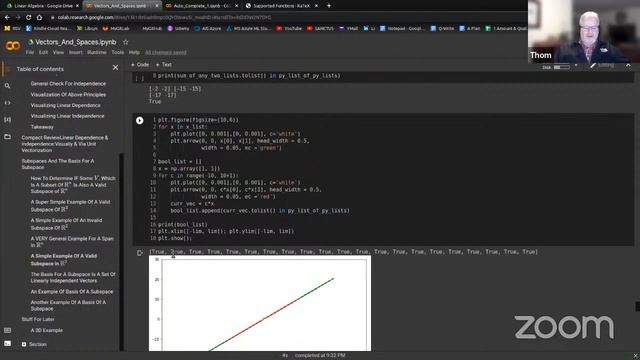Image resolution: width=640 pixels, height=360 pixels.
Task: Open the A Plan bookmark
Action: tap(470, 29)
